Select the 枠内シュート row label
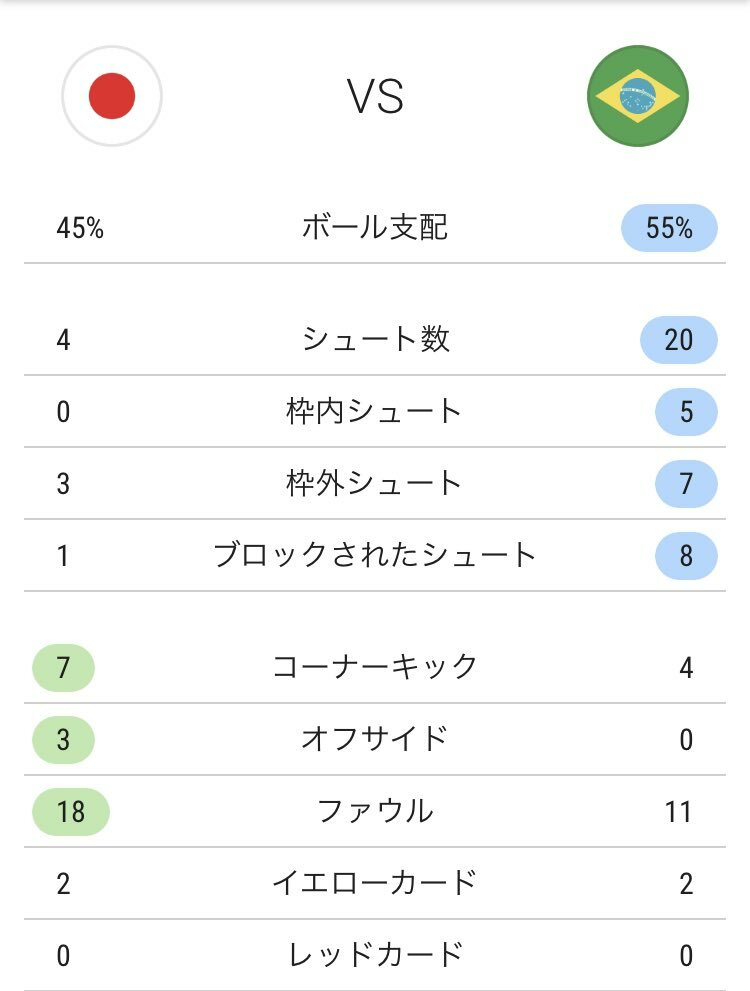Image resolution: width=750 pixels, height=991 pixels. pos(375,412)
